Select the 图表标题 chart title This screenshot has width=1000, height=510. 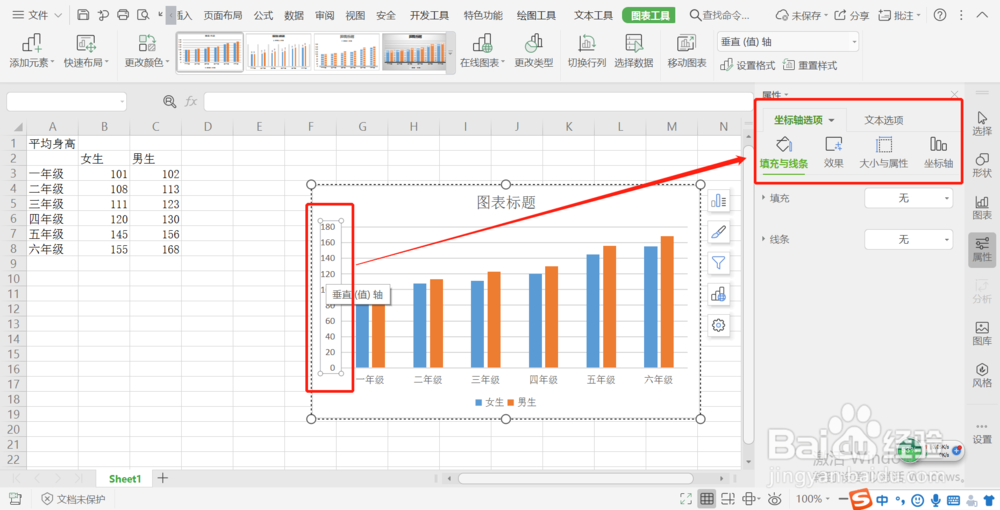506,203
